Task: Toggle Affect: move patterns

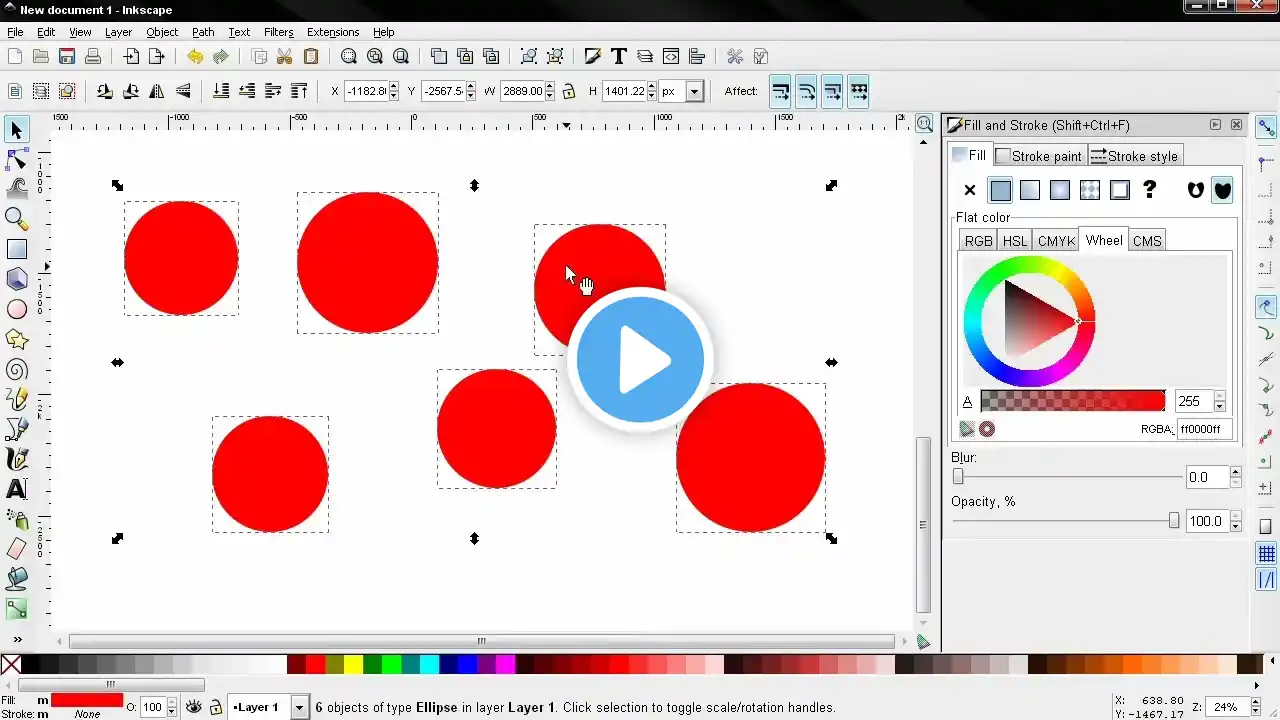Action: point(858,91)
